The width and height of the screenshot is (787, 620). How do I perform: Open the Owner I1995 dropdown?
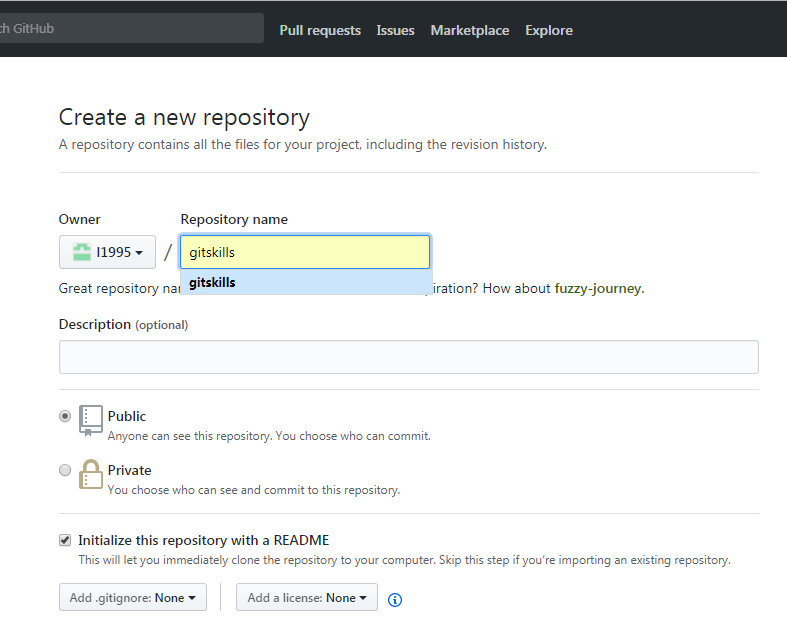(108, 253)
